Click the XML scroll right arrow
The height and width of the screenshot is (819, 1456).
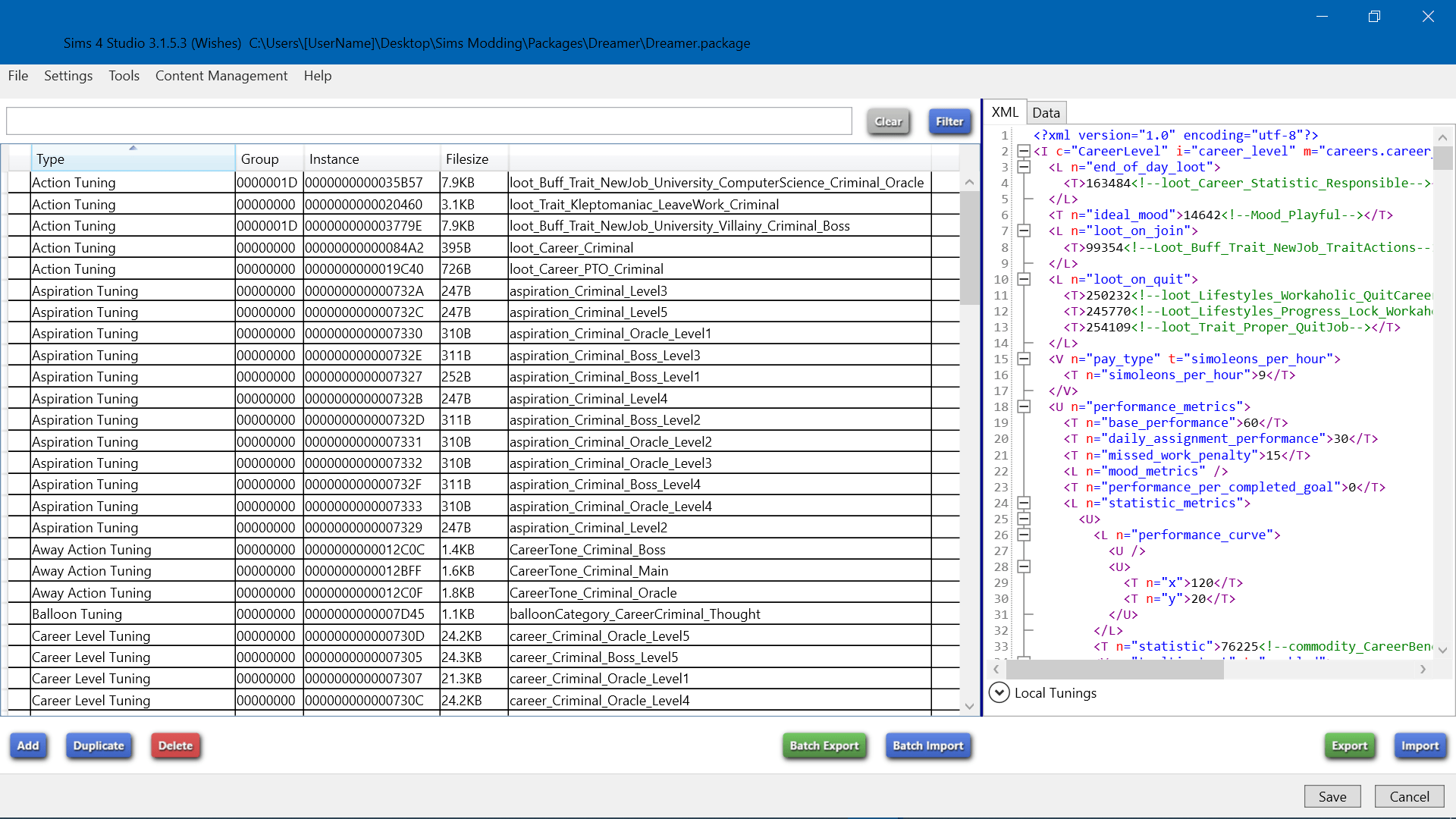(1423, 670)
